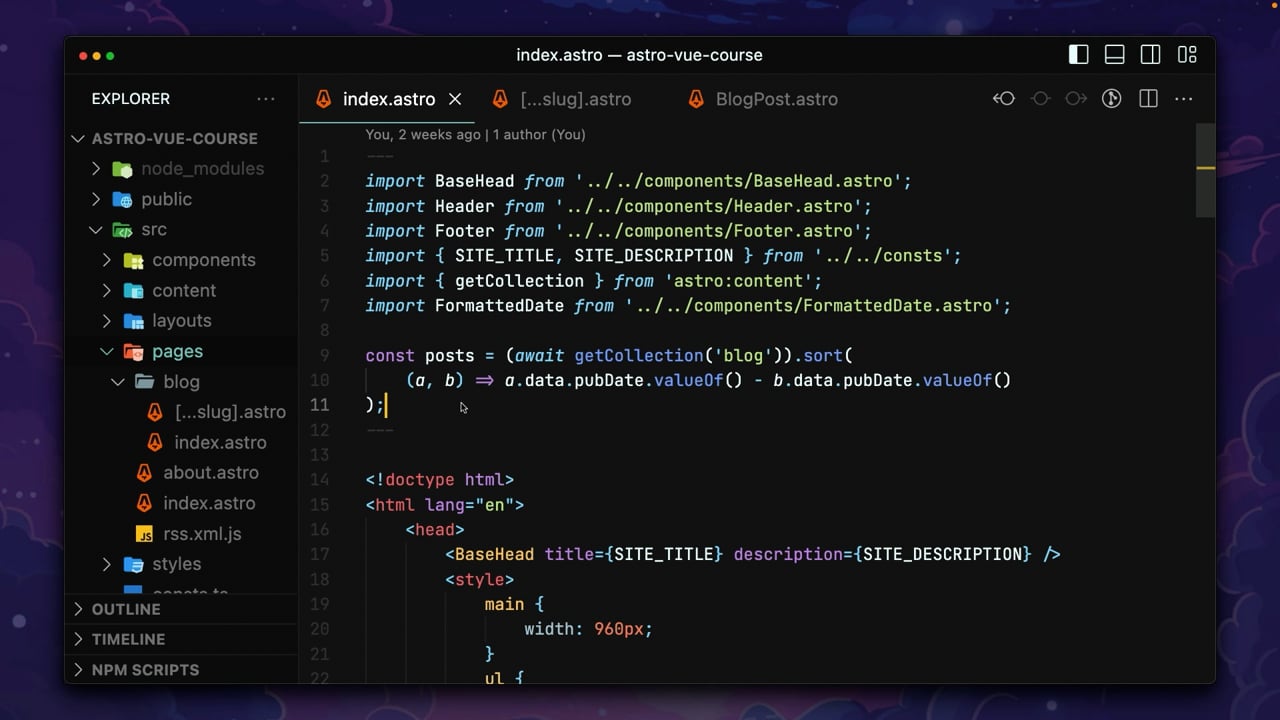Viewport: 1280px width, 720px height.
Task: Click Astro icon beside about.astro
Action: 144,473
